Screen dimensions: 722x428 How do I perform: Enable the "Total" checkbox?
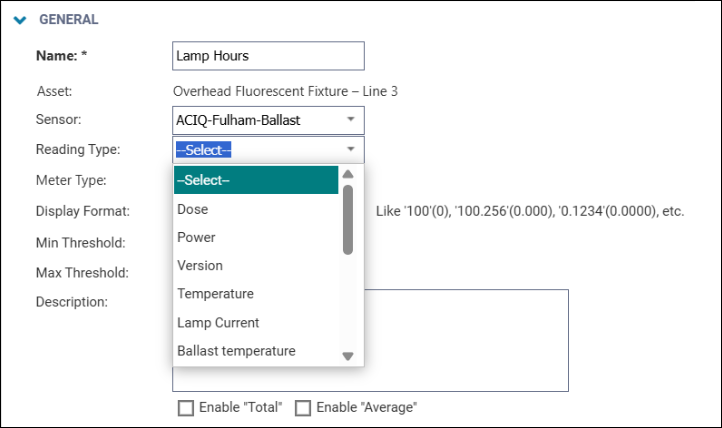coord(185,408)
